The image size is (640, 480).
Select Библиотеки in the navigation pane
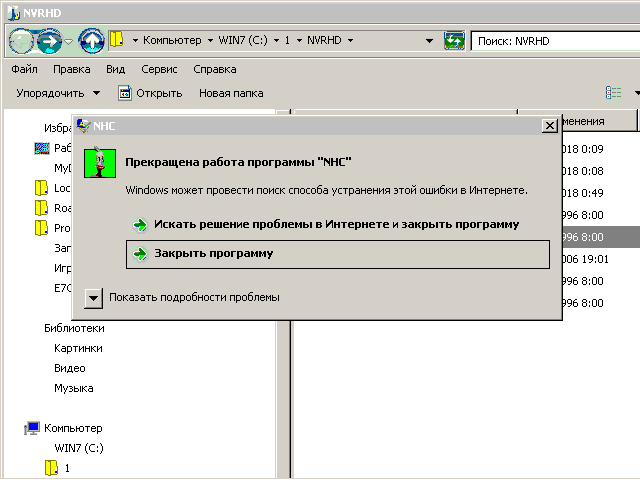point(74,328)
